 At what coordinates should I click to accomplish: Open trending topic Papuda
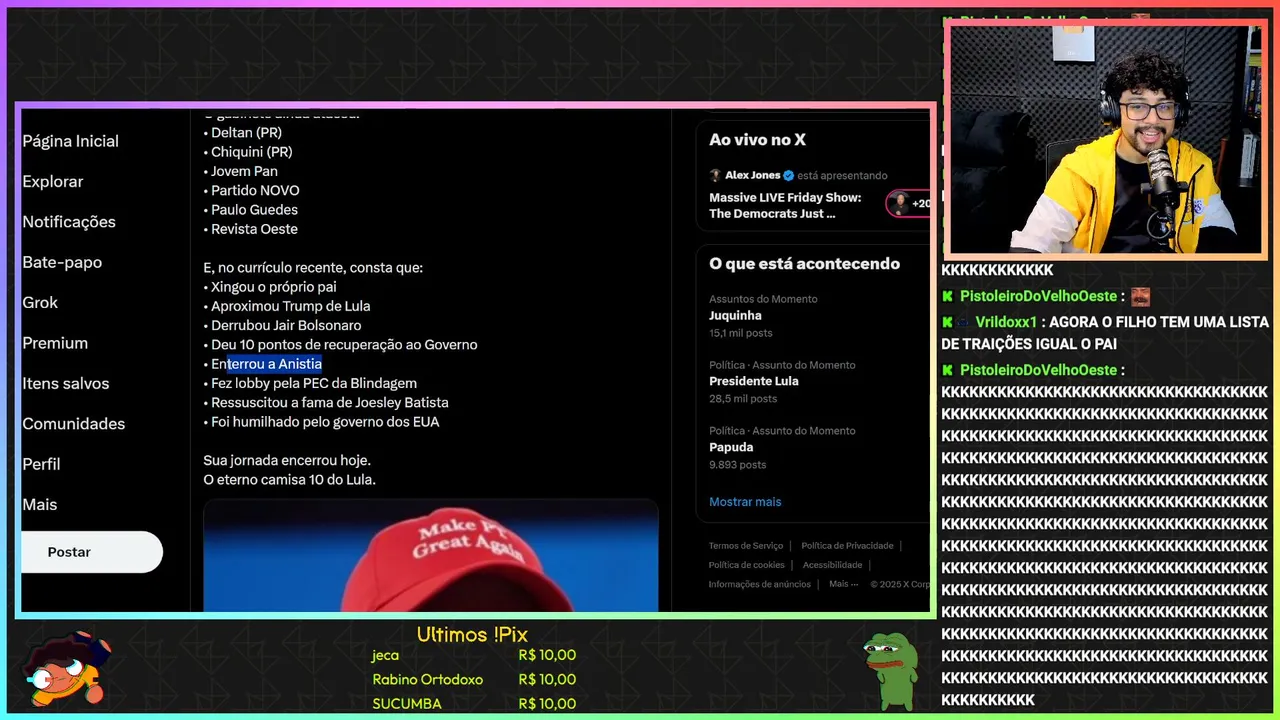731,447
